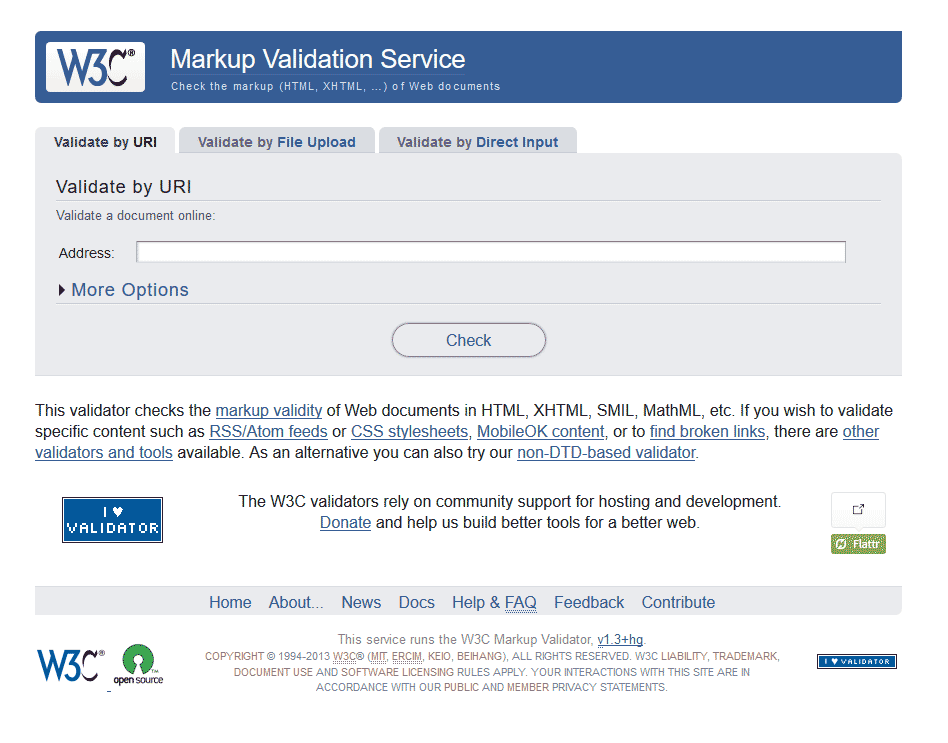Open the RSS/Atom feeds link

tap(268, 431)
